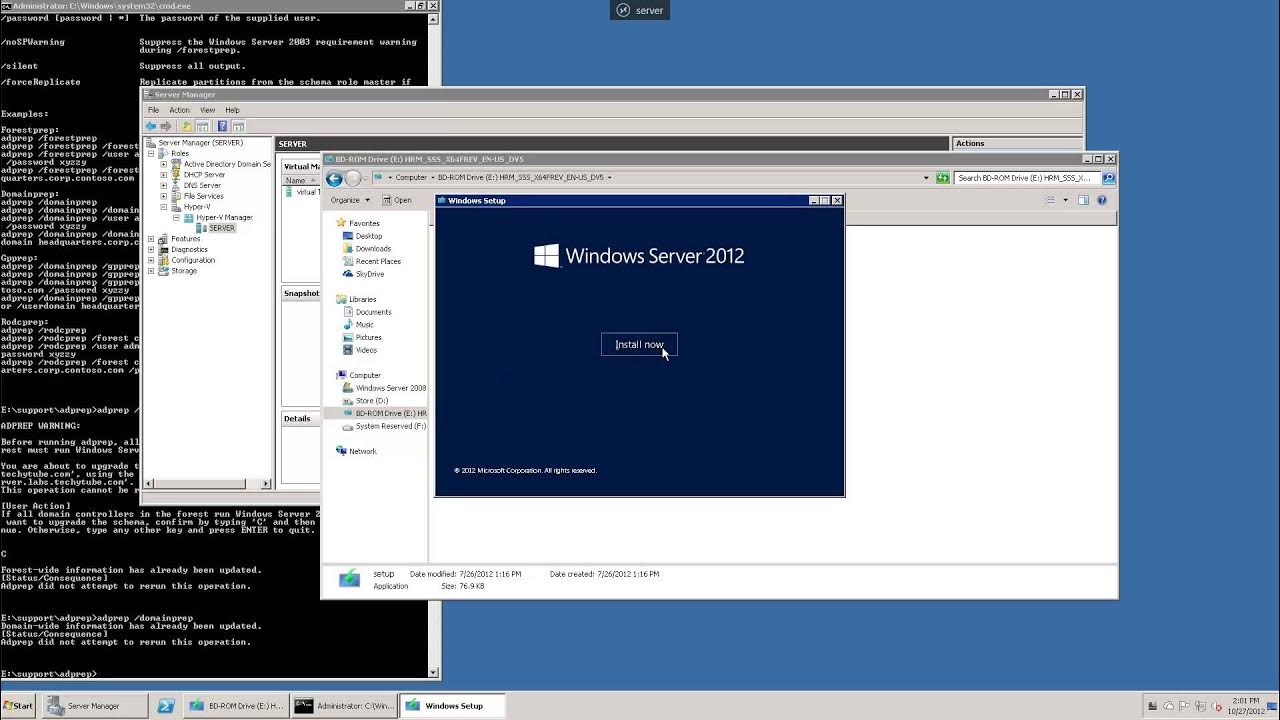Expand the DHCP Server node
Image resolution: width=1280 pixels, height=720 pixels.
(x=164, y=175)
